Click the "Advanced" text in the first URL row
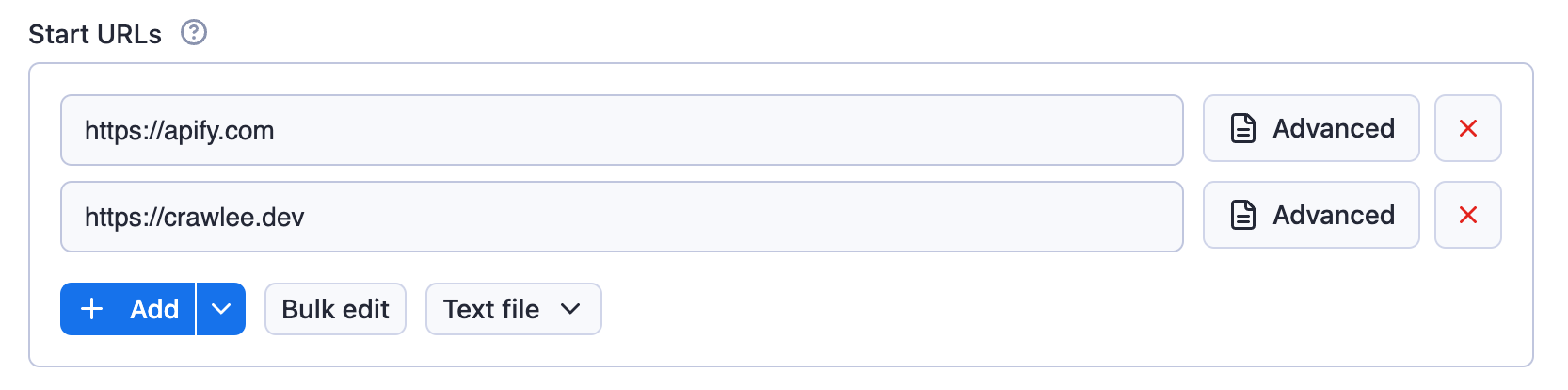The width and height of the screenshot is (1568, 390). pyautogui.click(x=1334, y=128)
